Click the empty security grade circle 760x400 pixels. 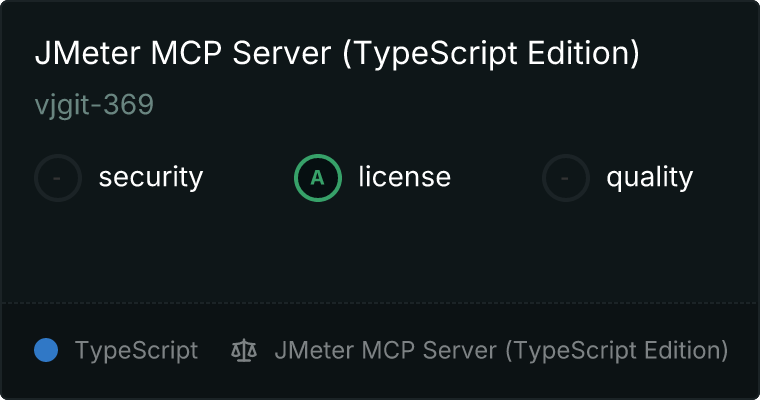coord(58,178)
